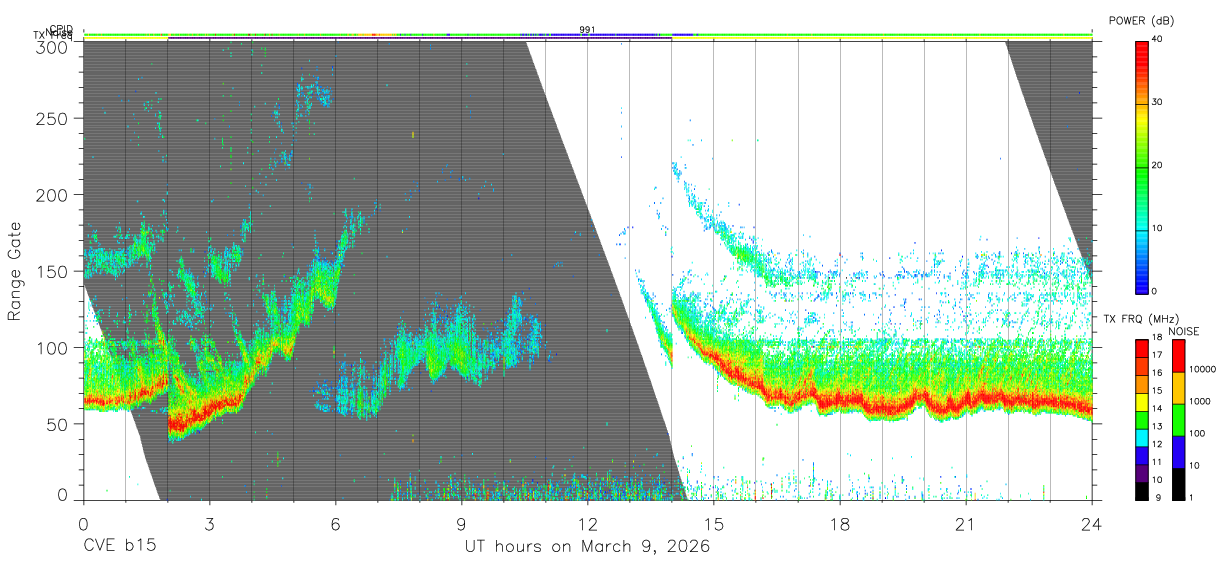
Task: Click the "18" label on the TX FRQ legend
Action: pyautogui.click(x=1156, y=337)
